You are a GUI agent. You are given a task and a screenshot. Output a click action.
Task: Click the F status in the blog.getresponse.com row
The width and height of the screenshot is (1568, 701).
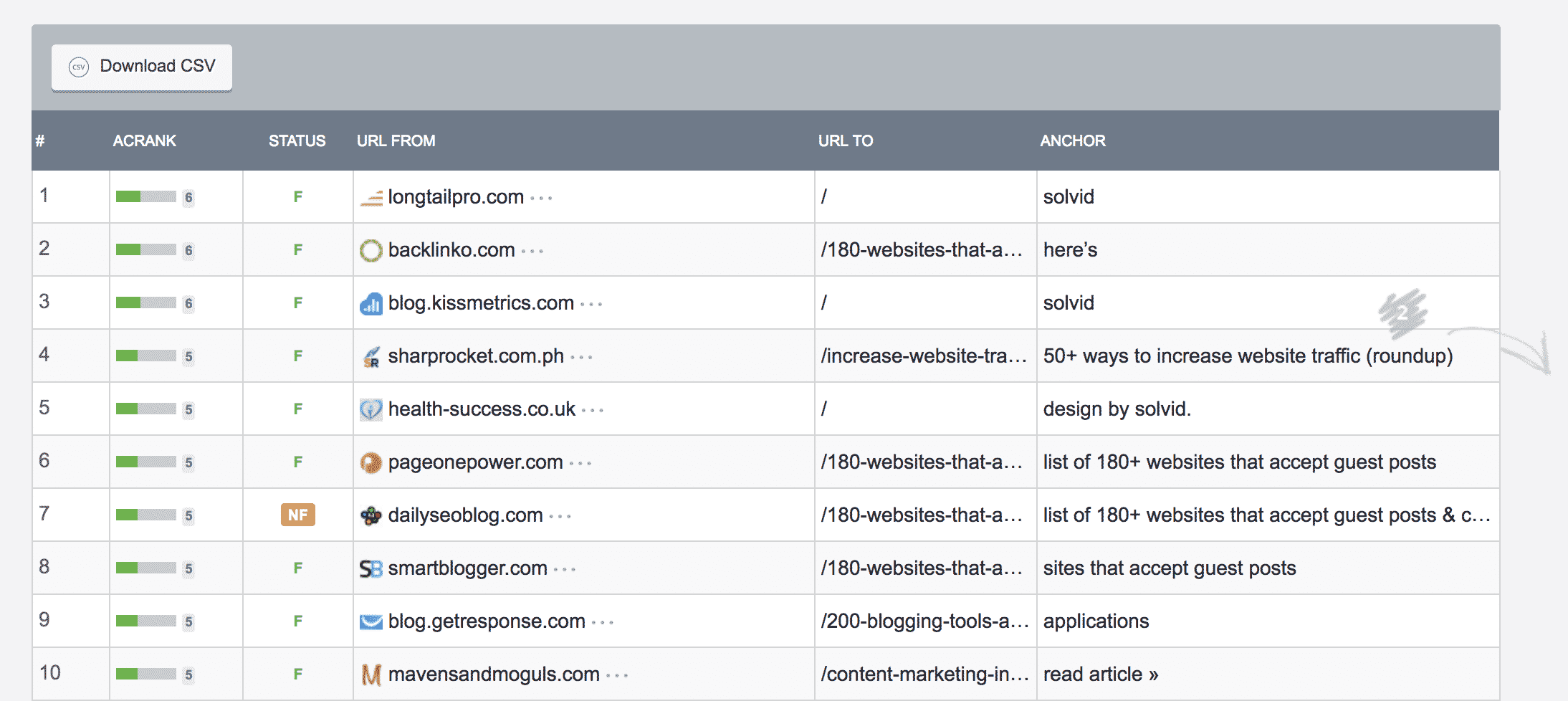(x=298, y=621)
